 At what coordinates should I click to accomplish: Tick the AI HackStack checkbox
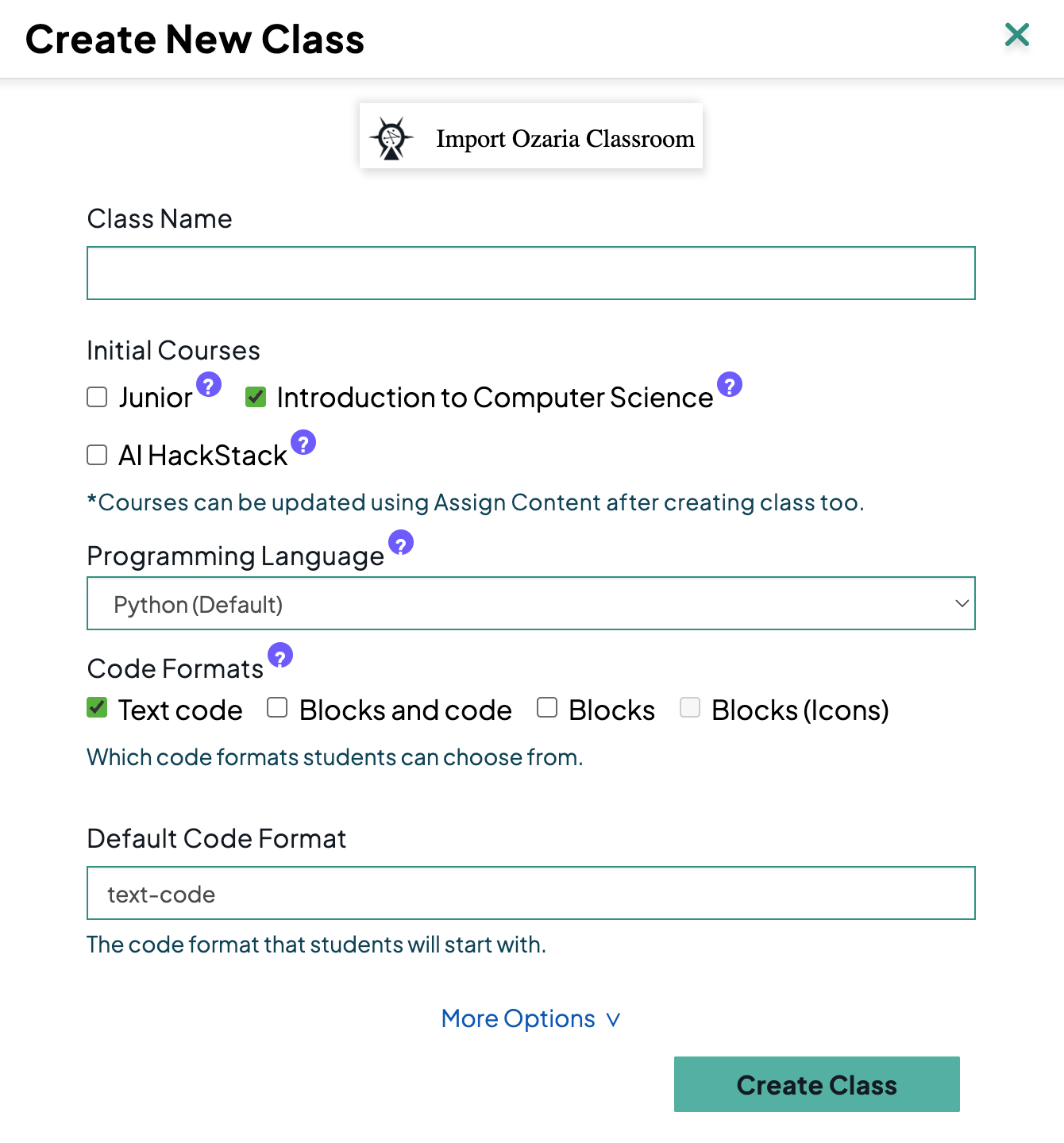(x=97, y=455)
